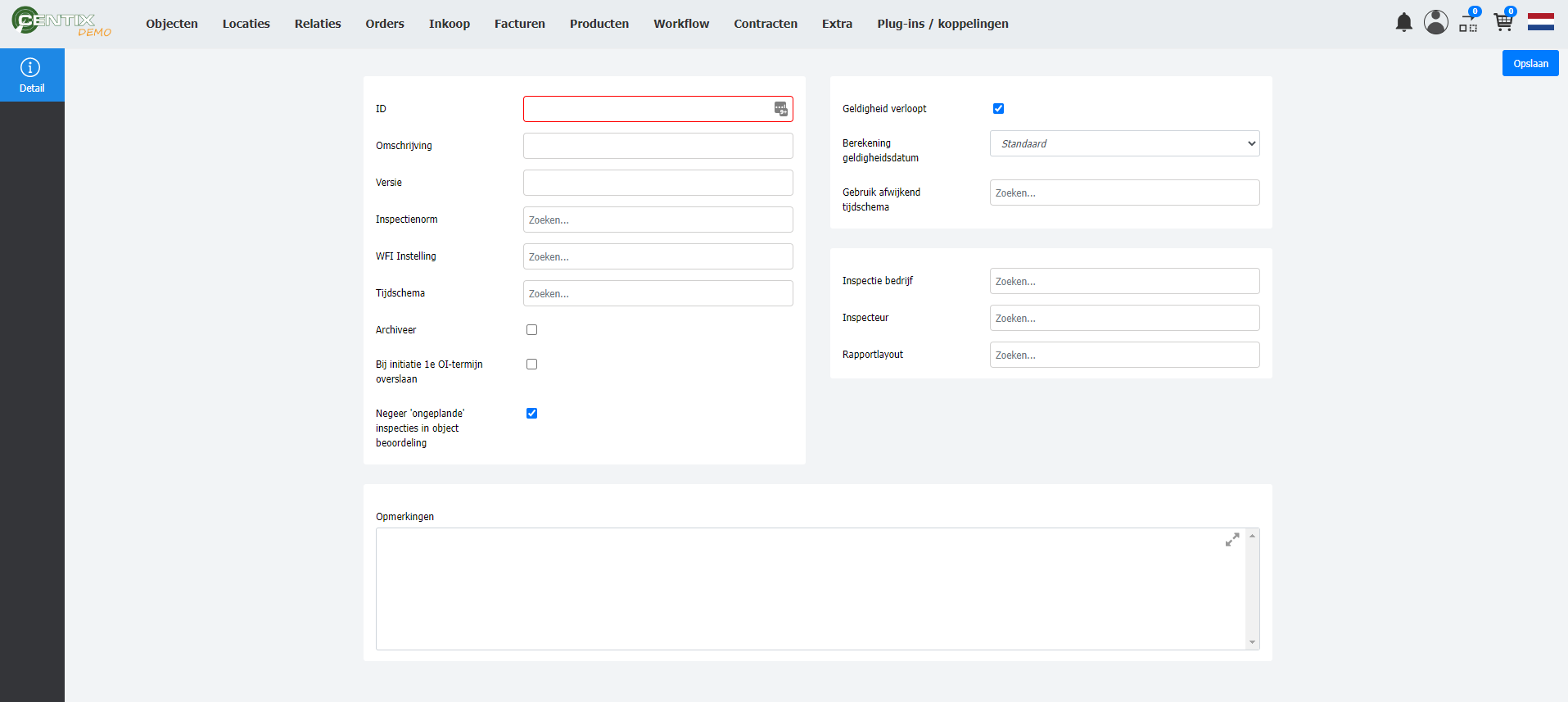1568x702 pixels.
Task: Open the notifications bell icon
Action: coord(1403,22)
